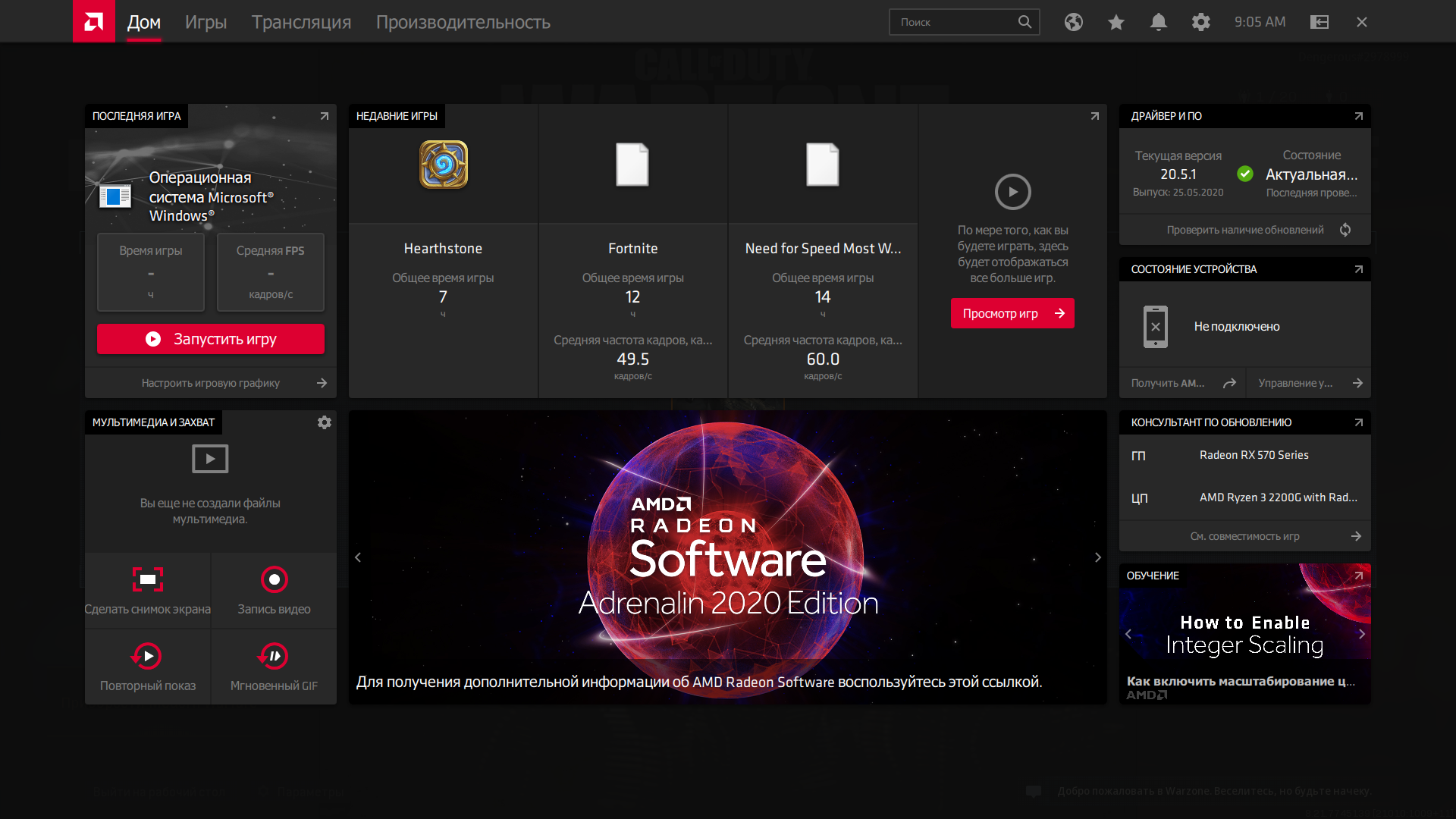Click the Instant Replay icon
The image size is (1456, 819).
click(x=147, y=656)
